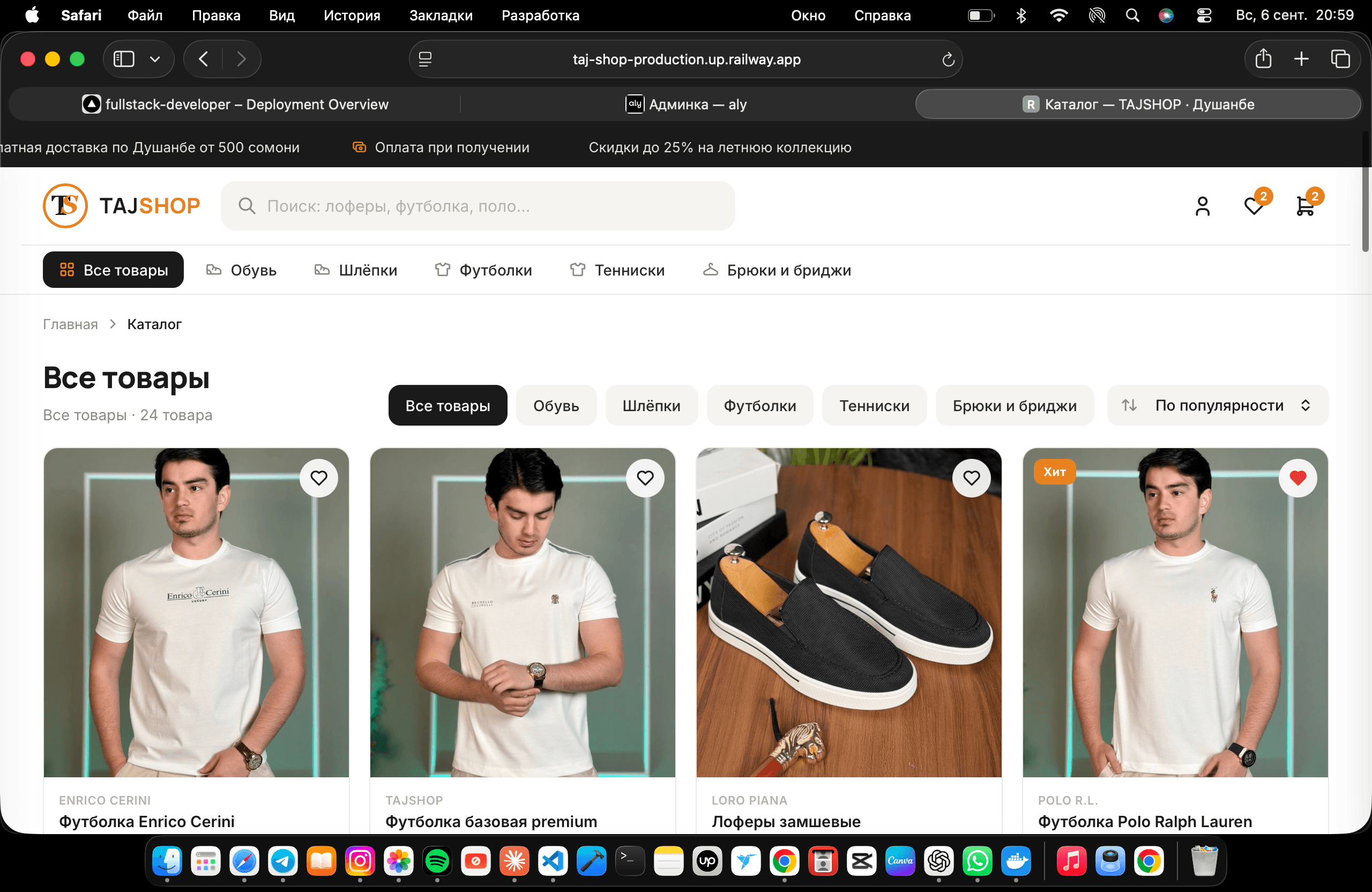
Task: Open ChatGPT from the Dock
Action: click(938, 861)
